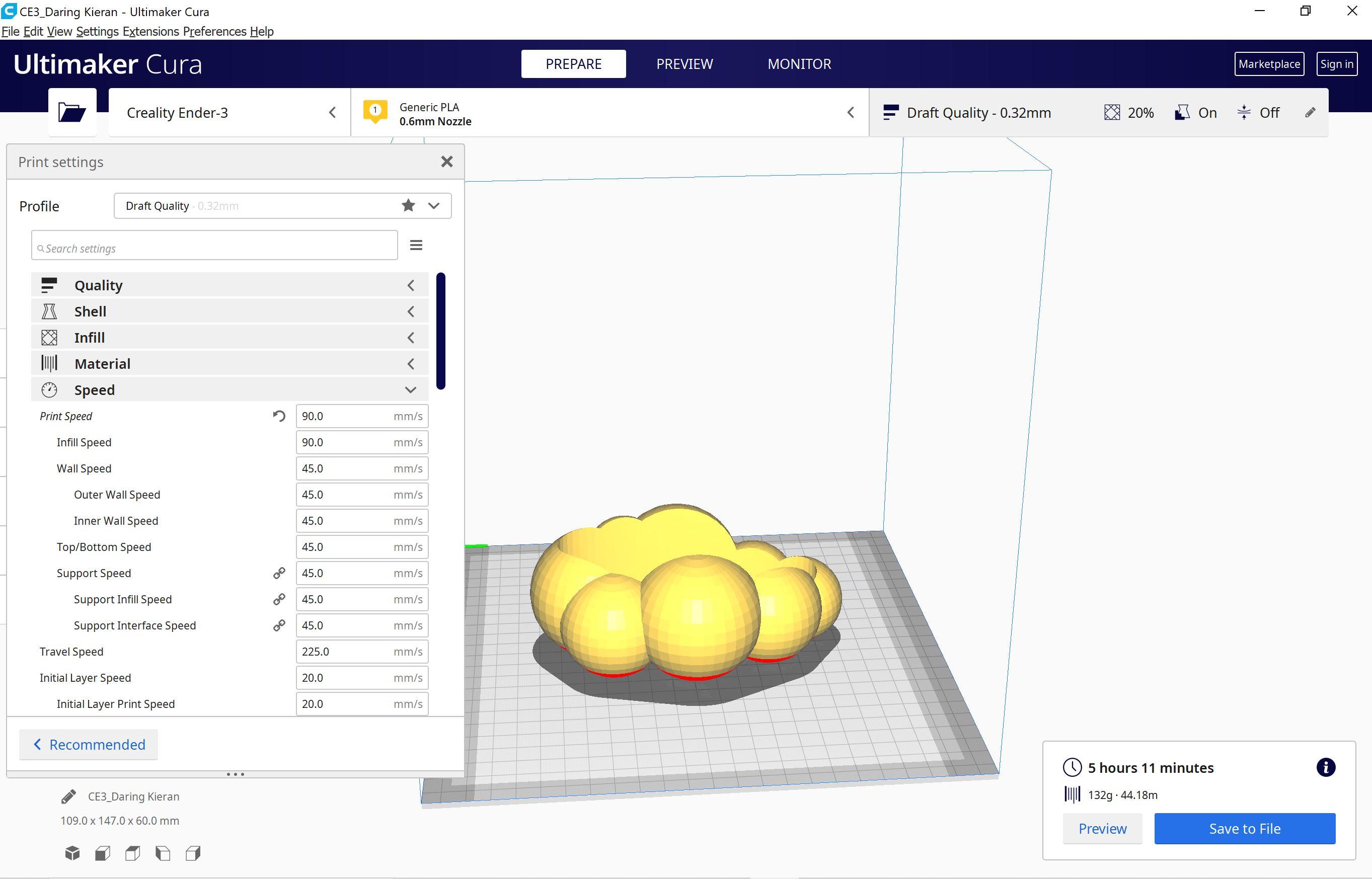1372x879 pixels.
Task: Collapse the Quality section arrow
Action: (411, 285)
